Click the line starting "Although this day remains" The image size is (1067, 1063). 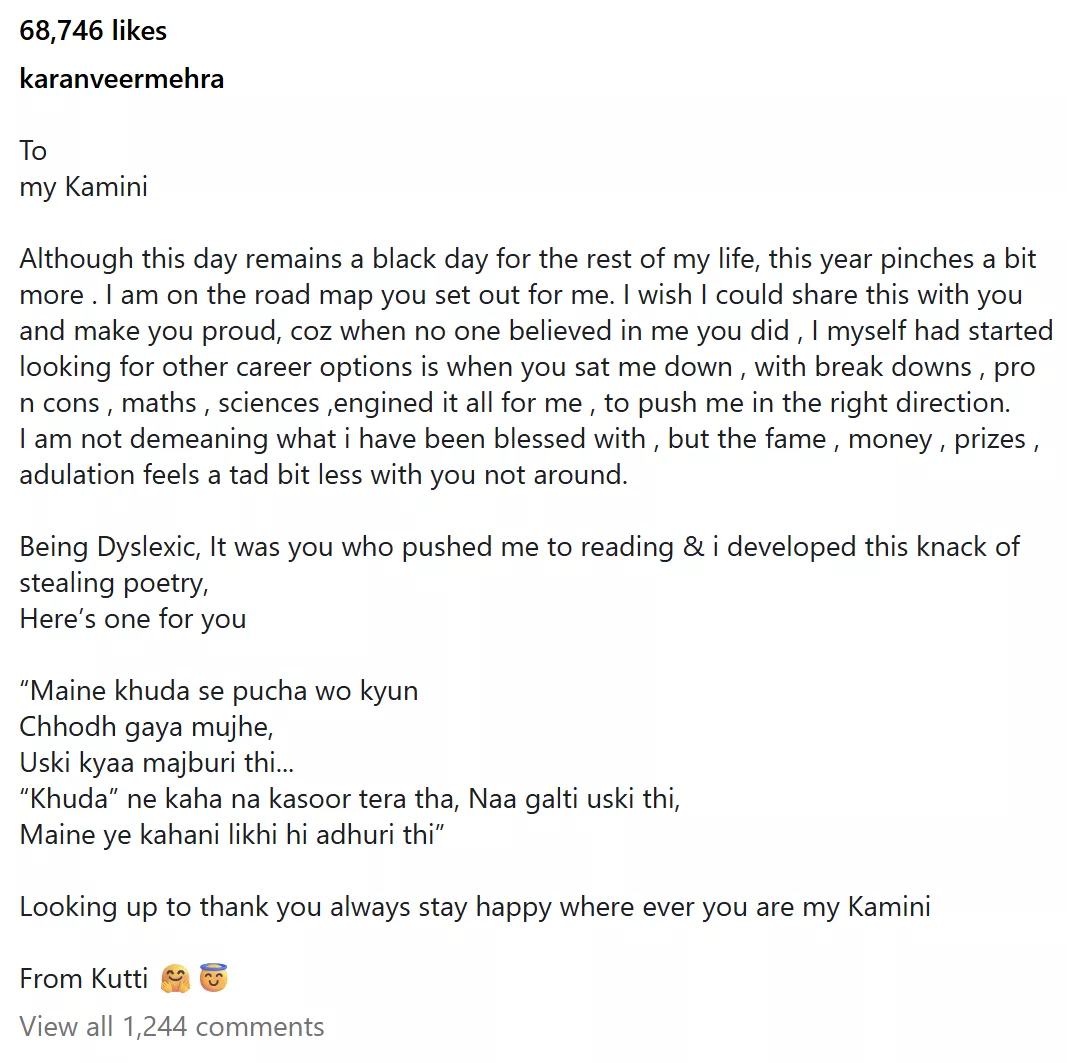528,259
